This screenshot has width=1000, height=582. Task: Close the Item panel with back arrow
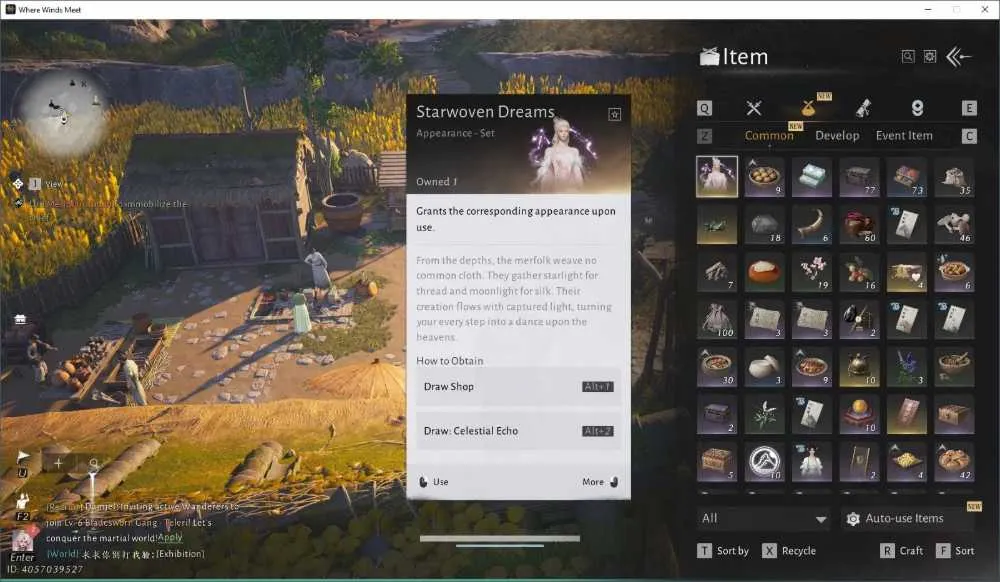point(959,57)
